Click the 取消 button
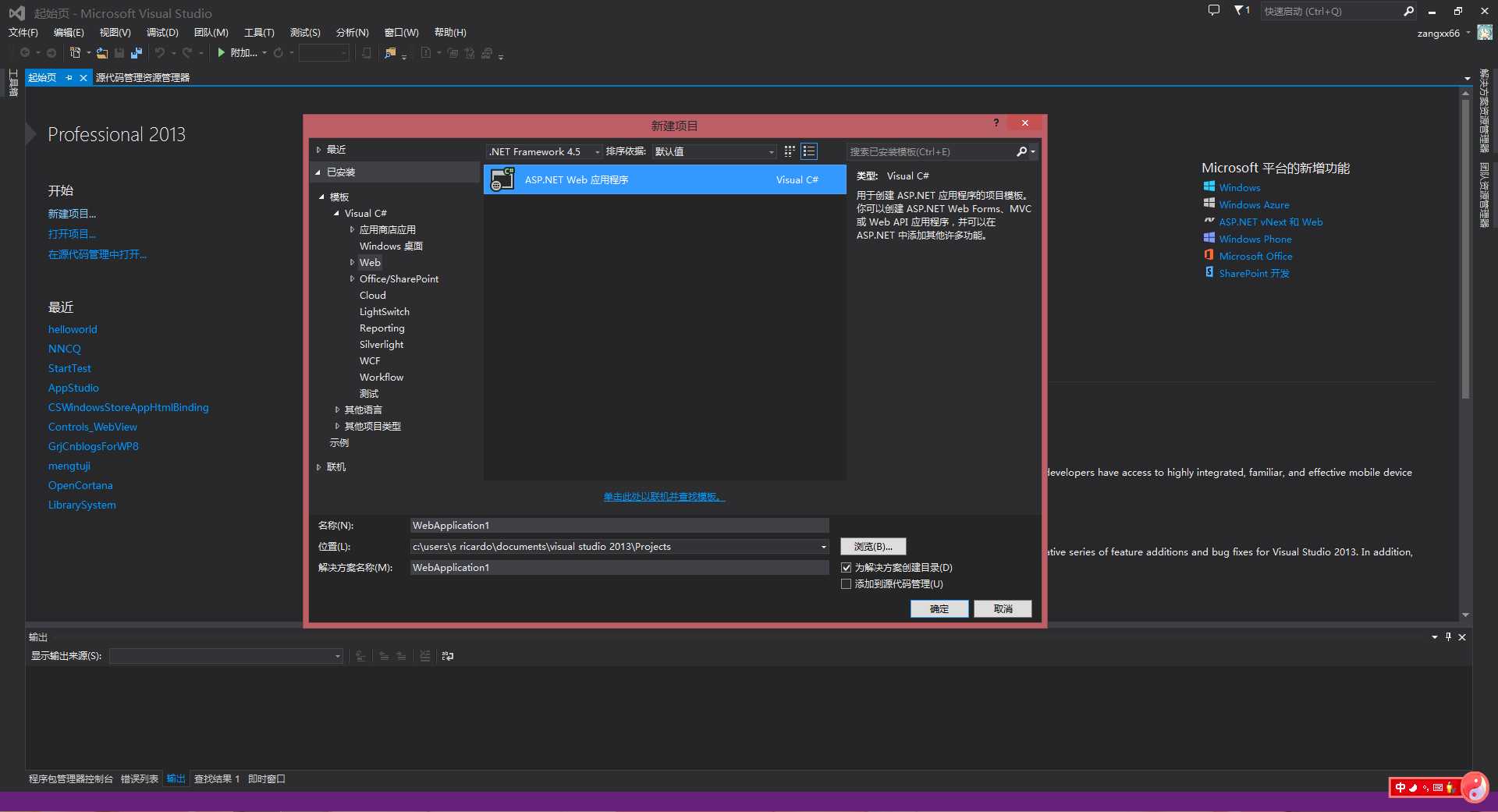1498x812 pixels. (1003, 608)
